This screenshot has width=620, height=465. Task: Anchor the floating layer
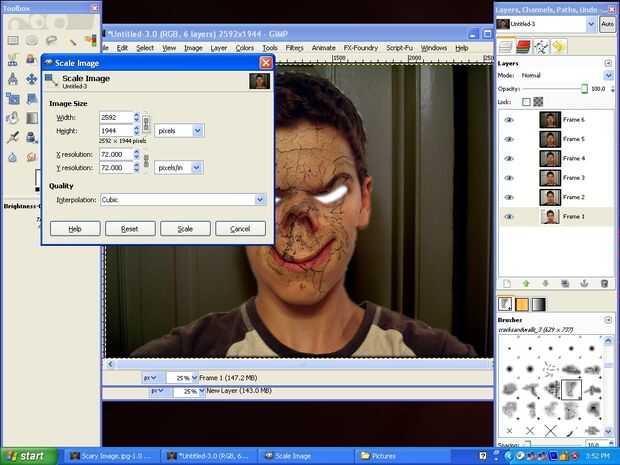(584, 284)
